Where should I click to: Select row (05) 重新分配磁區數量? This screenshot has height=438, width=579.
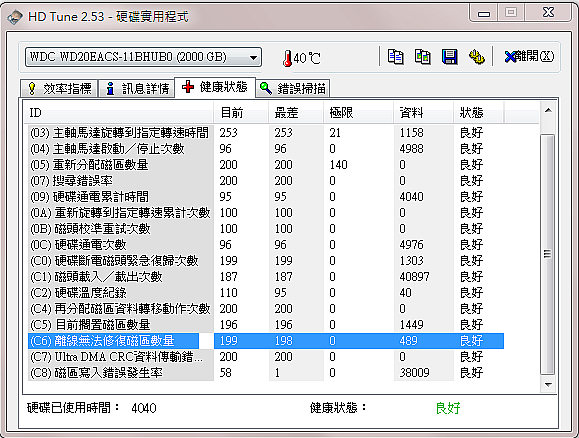click(x=266, y=165)
